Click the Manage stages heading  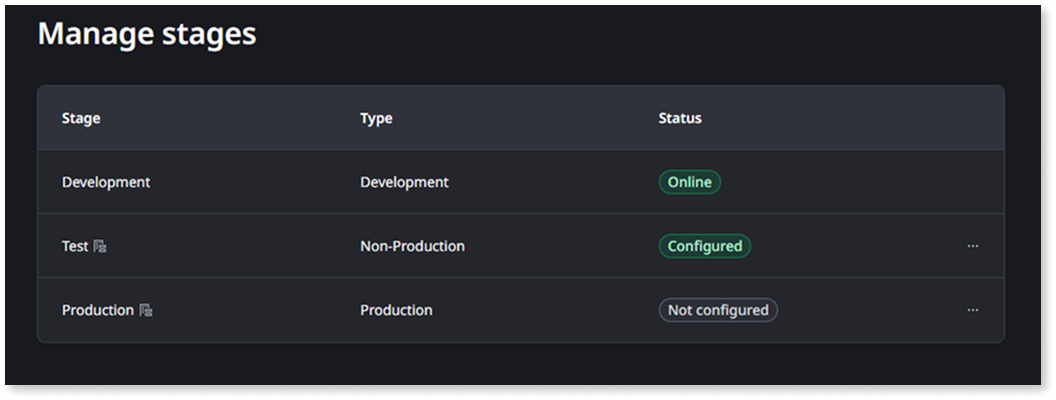click(x=147, y=34)
